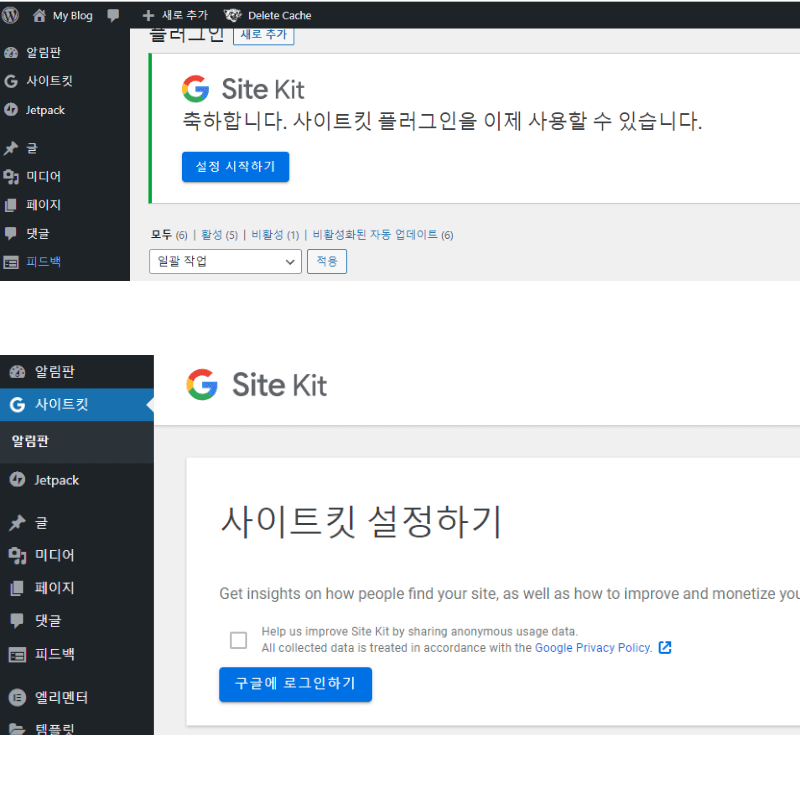
Task: Click the WordPress logo in the admin bar
Action: pos(11,14)
